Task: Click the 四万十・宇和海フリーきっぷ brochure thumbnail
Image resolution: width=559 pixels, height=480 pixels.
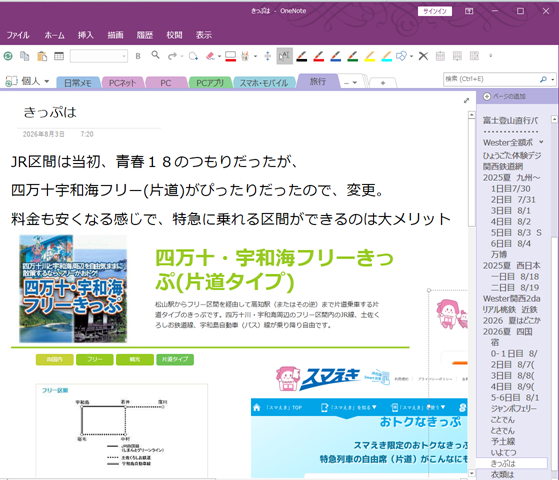Action: click(73, 288)
